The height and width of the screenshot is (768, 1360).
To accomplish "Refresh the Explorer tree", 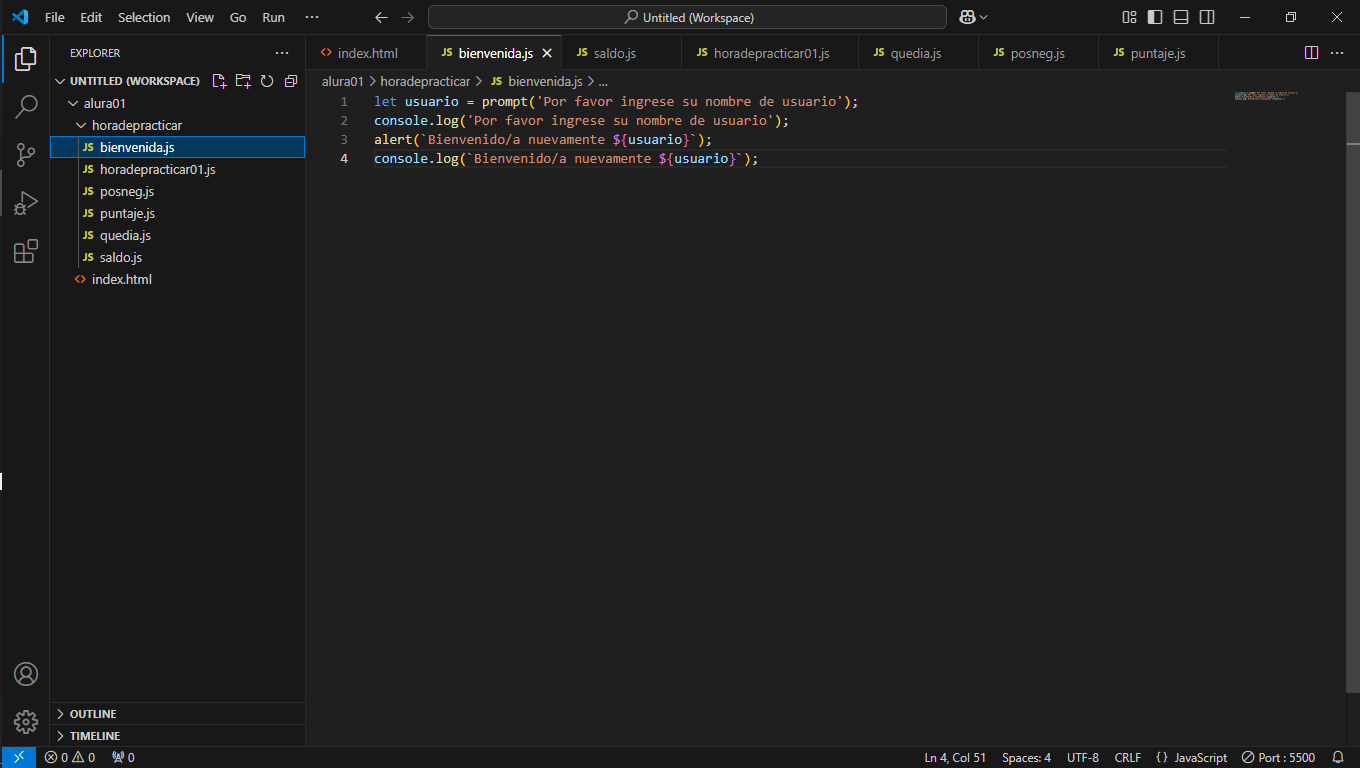I will [x=267, y=81].
